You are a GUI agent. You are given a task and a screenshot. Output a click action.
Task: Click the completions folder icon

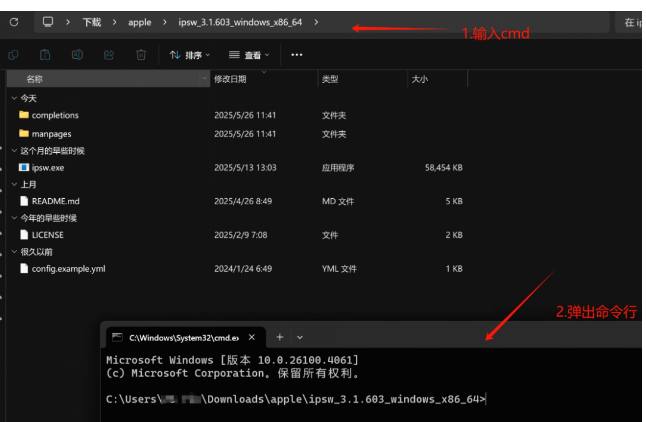pos(24,115)
